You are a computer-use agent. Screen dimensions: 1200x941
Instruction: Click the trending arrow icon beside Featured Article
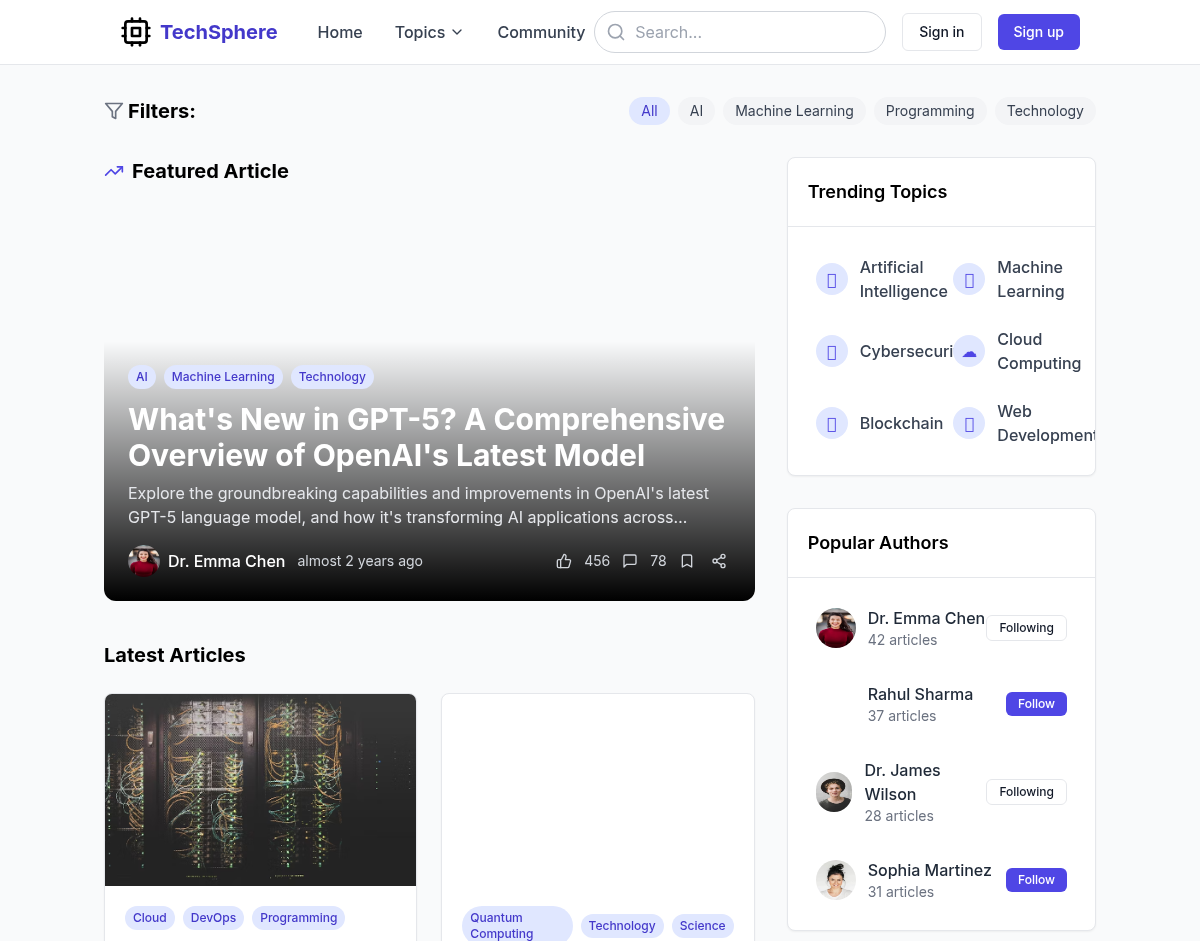coord(114,171)
